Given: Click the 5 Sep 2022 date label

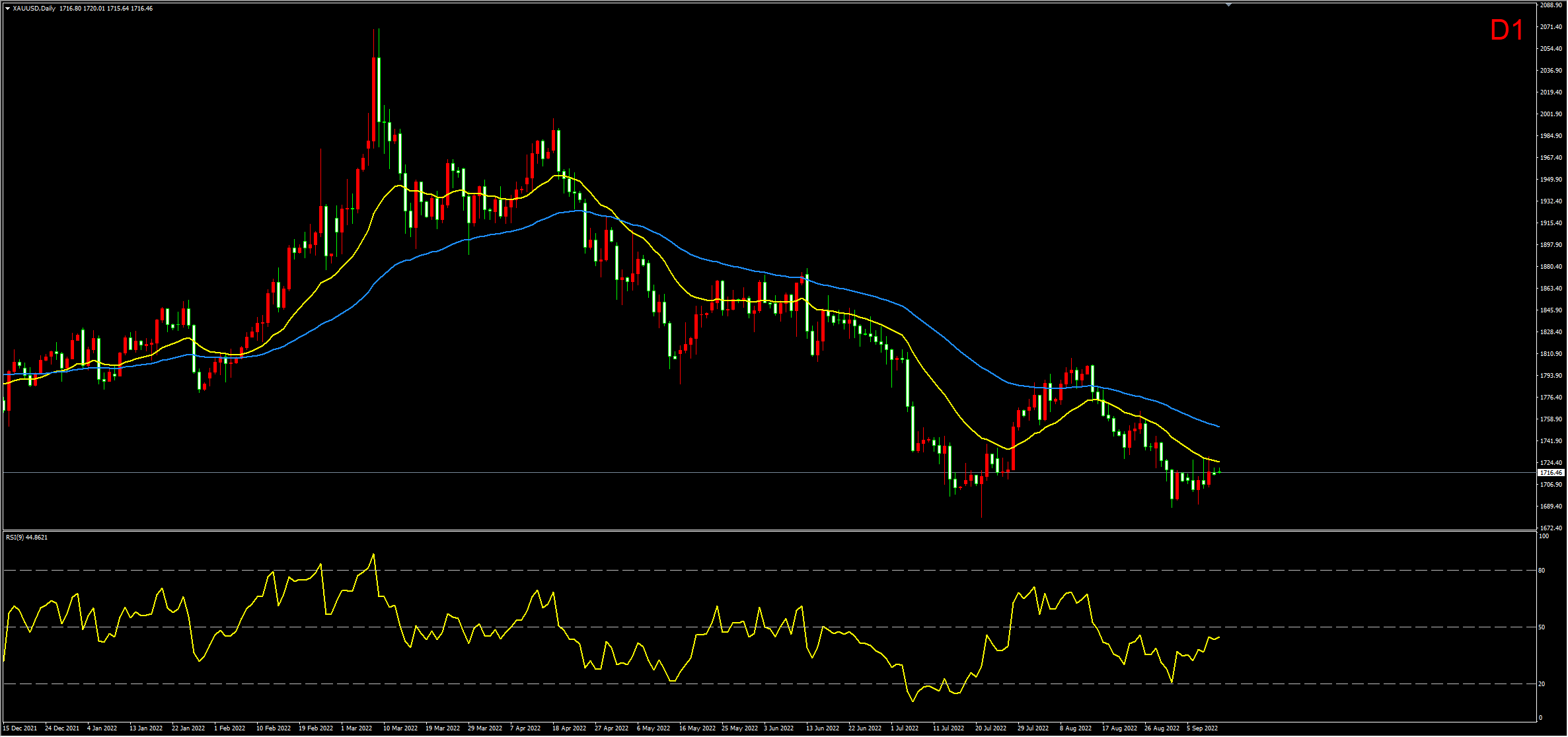Looking at the screenshot, I should click(x=1203, y=728).
